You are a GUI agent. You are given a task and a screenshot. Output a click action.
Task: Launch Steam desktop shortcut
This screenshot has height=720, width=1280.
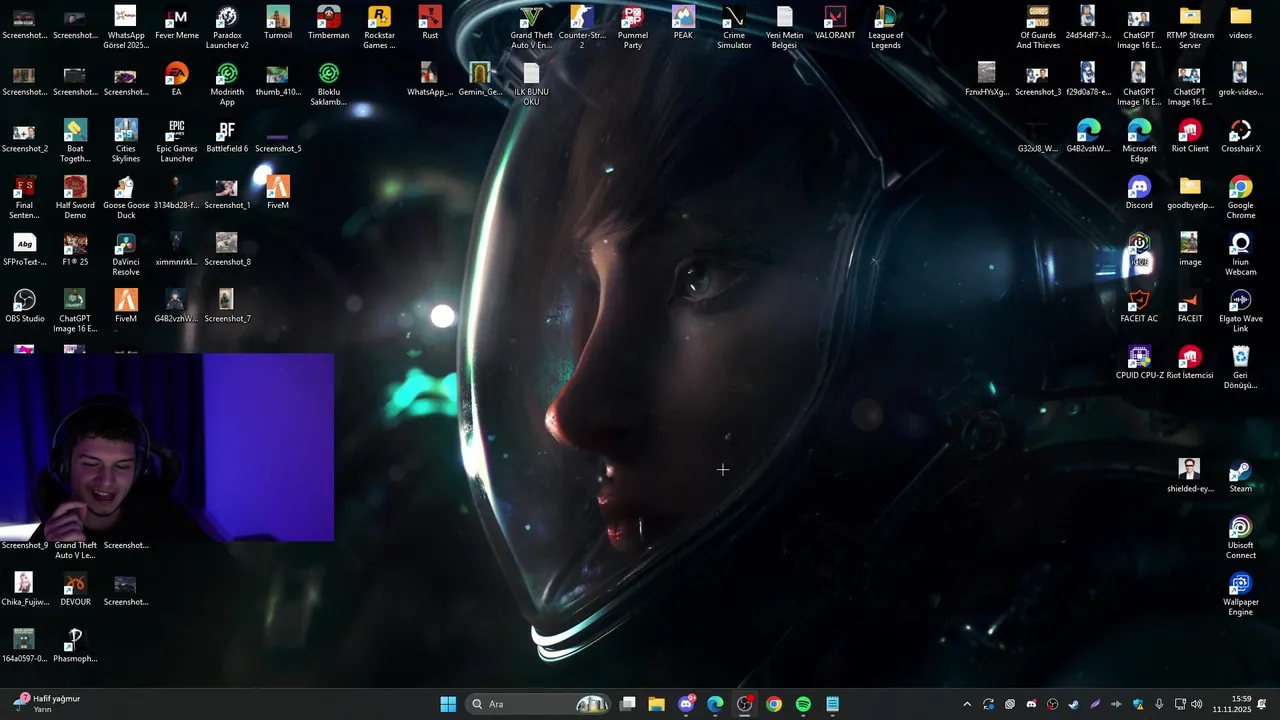tap(1240, 477)
